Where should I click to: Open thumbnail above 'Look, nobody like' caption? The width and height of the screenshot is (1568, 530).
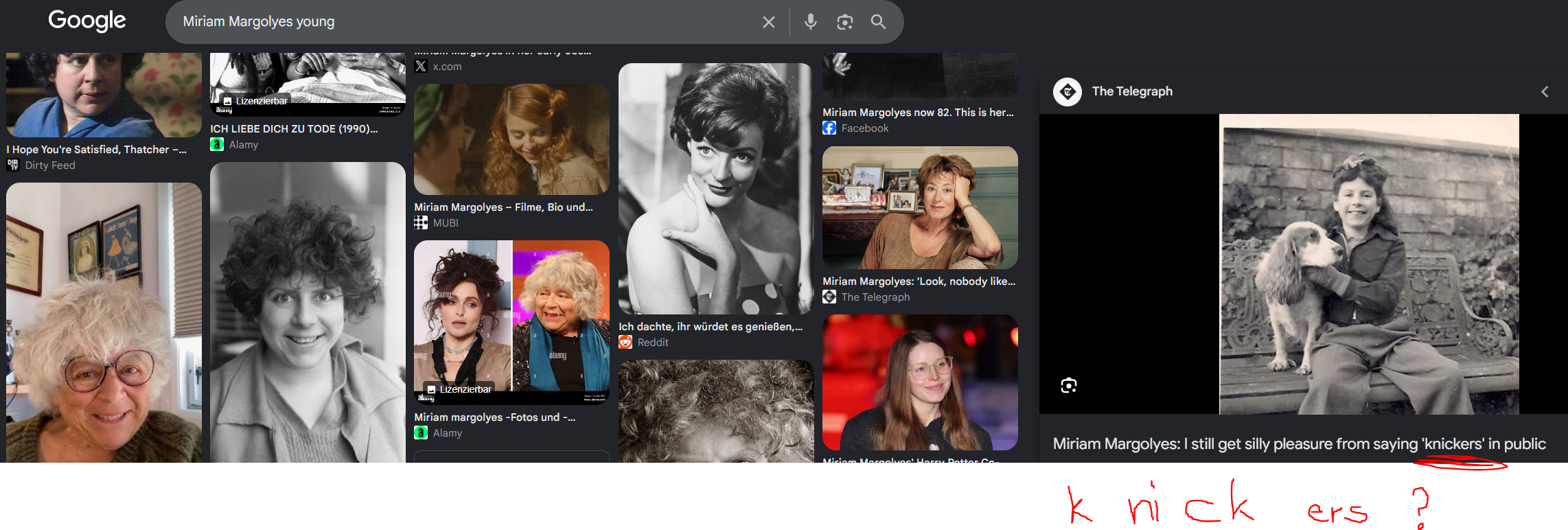(920, 207)
